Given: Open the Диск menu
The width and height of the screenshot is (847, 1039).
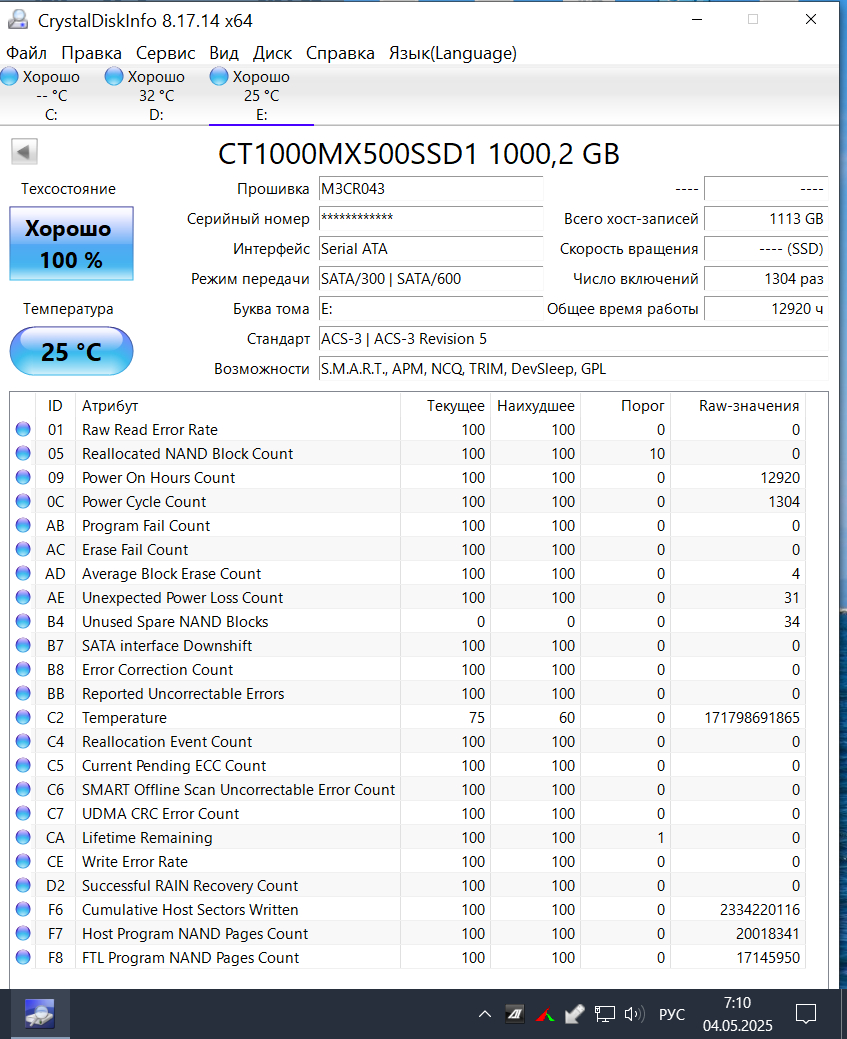Looking at the screenshot, I should [272, 53].
